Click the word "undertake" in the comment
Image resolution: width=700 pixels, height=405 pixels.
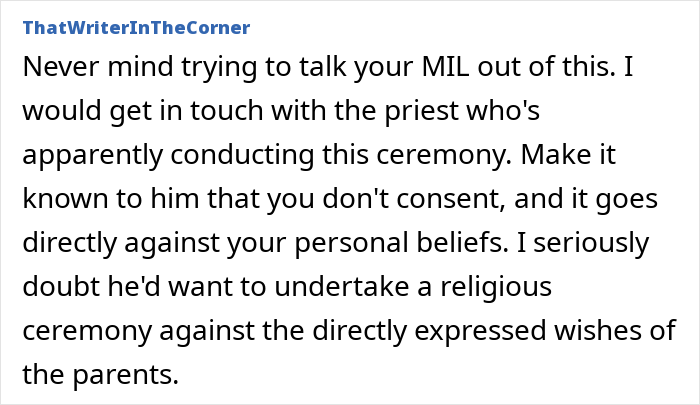pyautogui.click(x=341, y=287)
